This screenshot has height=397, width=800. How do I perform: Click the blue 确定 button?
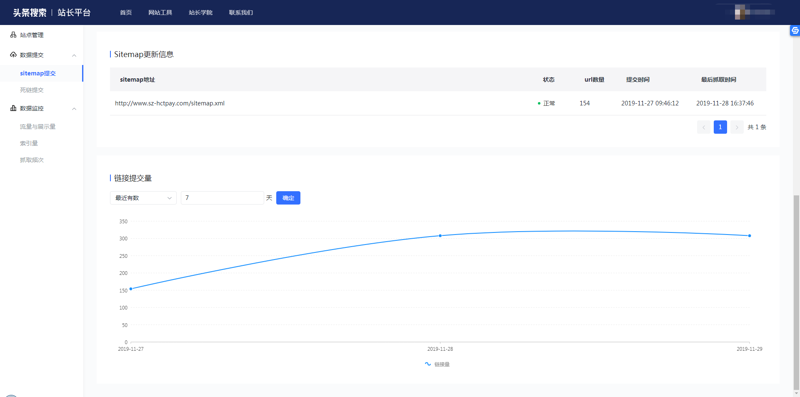pyautogui.click(x=288, y=198)
